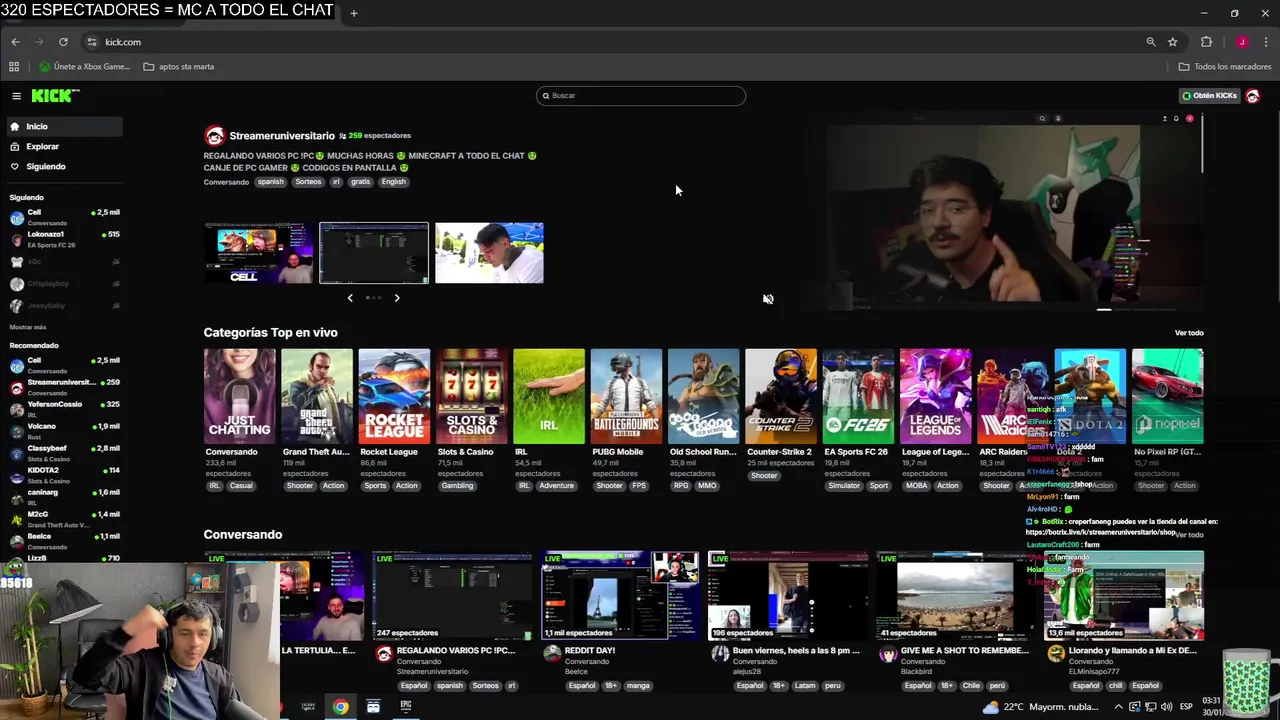Open the volume speaker tray icon
1280x720 pixels.
pyautogui.click(x=1166, y=707)
